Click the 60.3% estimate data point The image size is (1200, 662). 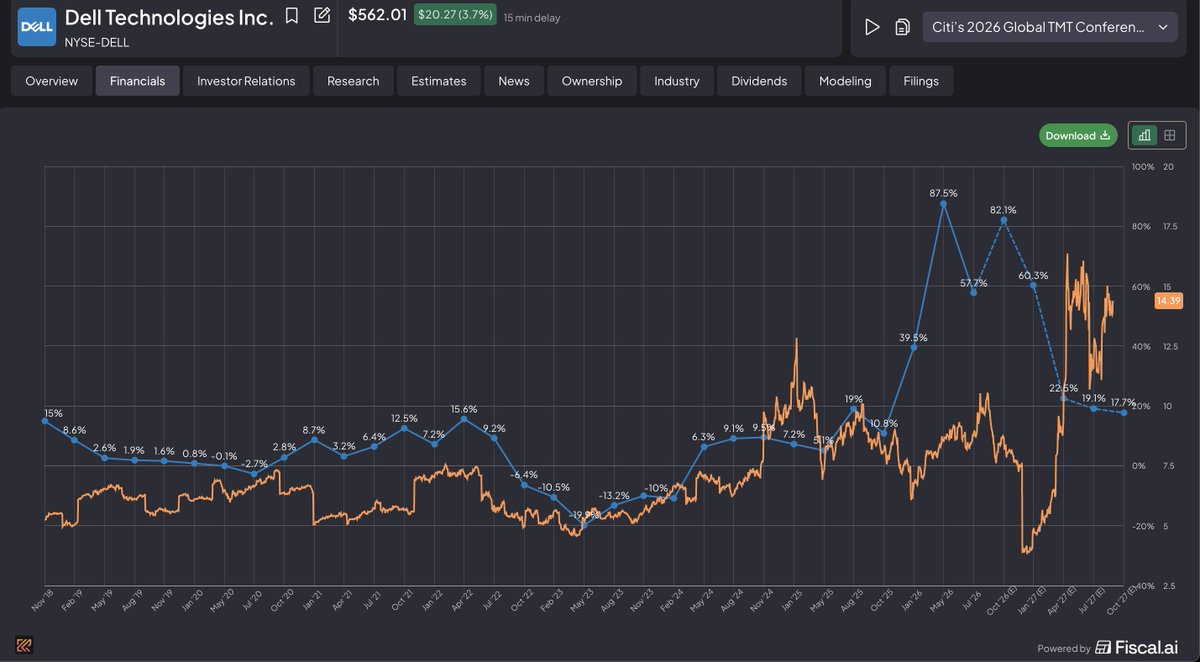[1033, 285]
